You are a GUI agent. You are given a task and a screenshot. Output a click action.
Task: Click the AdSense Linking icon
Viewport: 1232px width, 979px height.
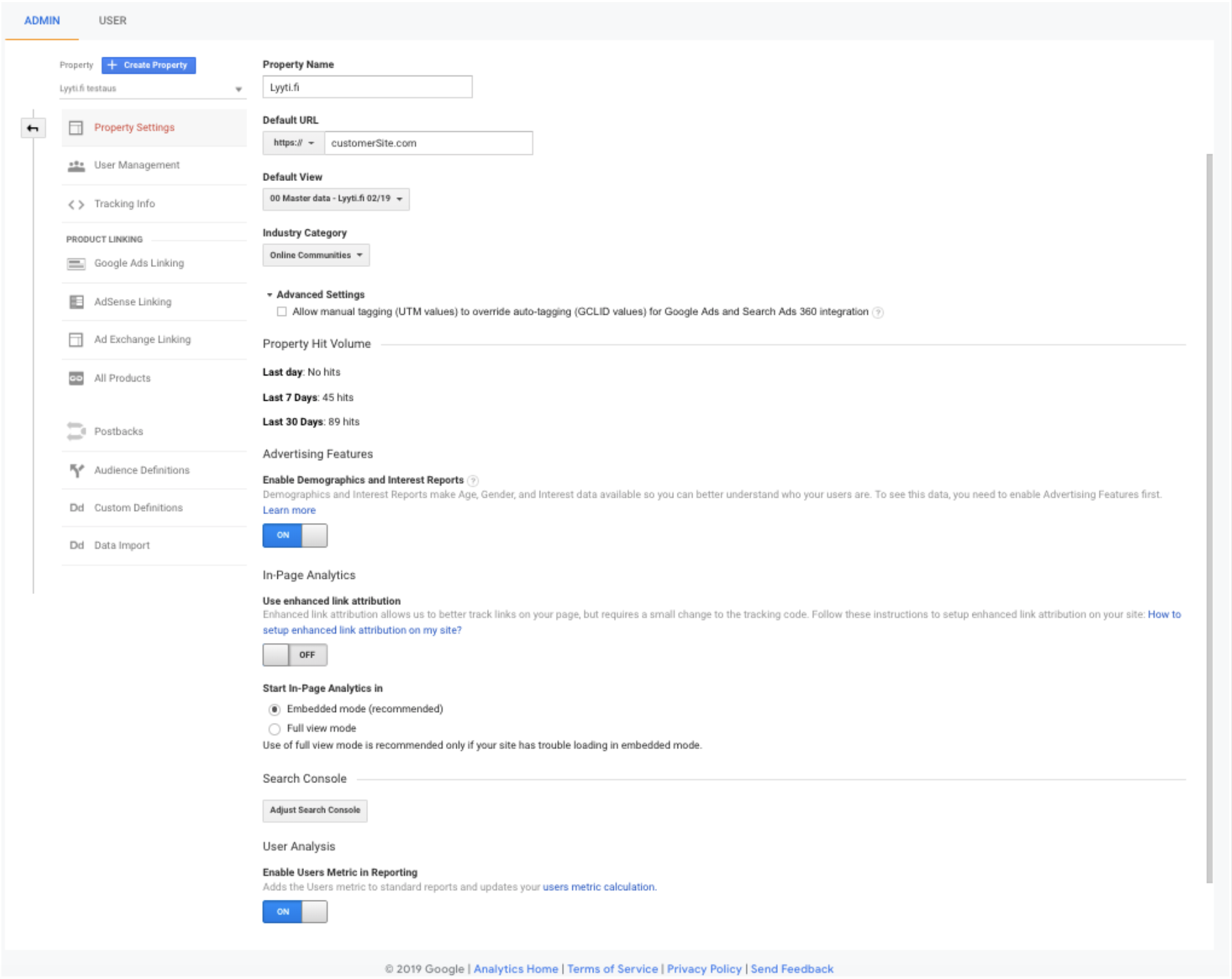click(x=76, y=302)
